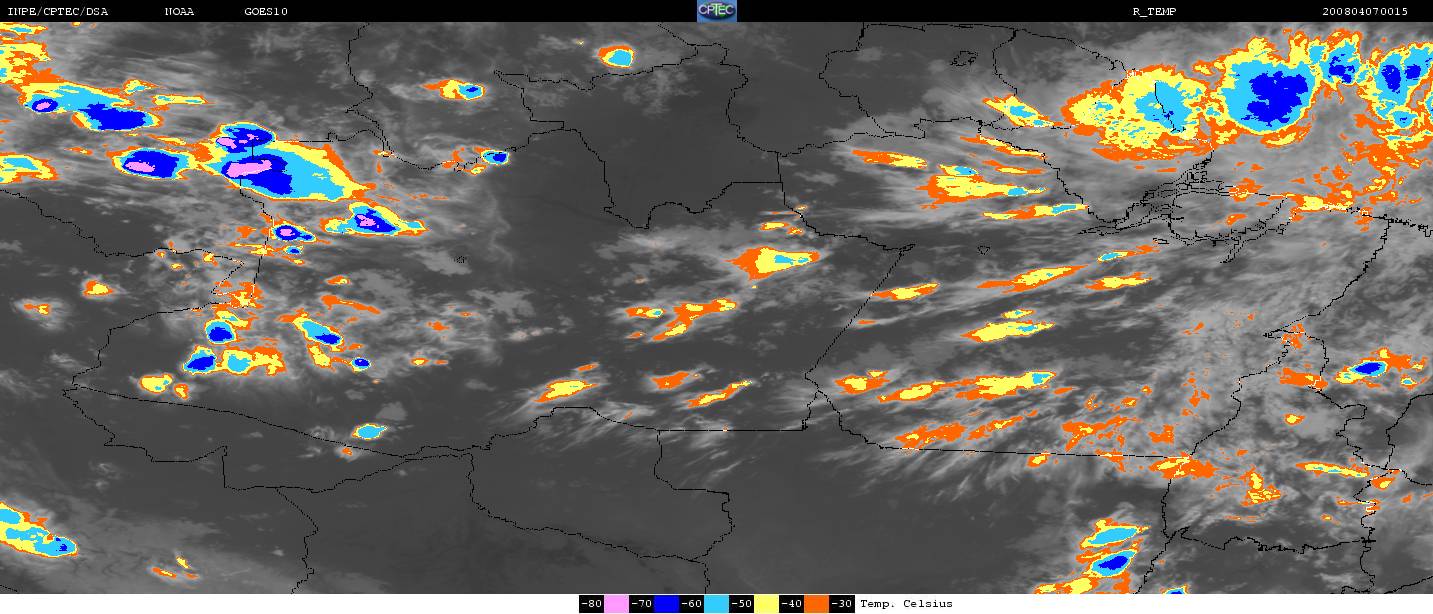The width and height of the screenshot is (1433, 614).
Task: Select the 200804070015 timestamp
Action: point(1365,12)
